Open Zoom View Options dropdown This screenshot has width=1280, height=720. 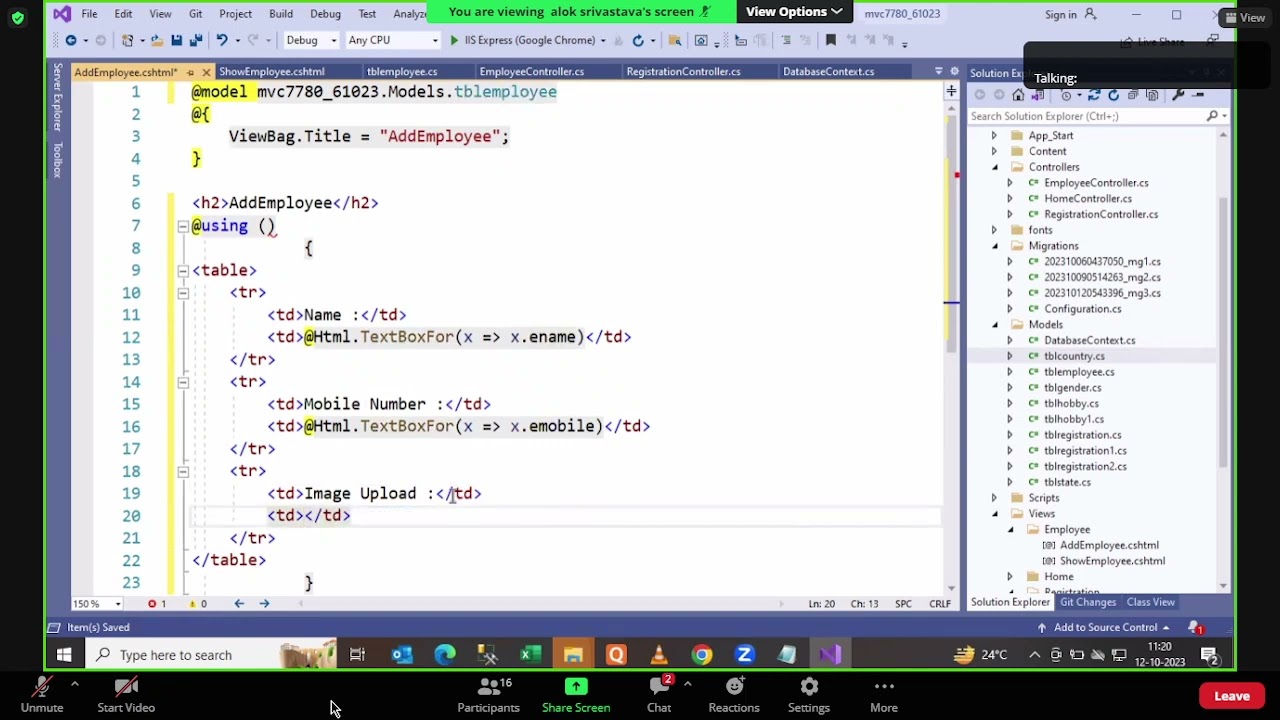[794, 12]
